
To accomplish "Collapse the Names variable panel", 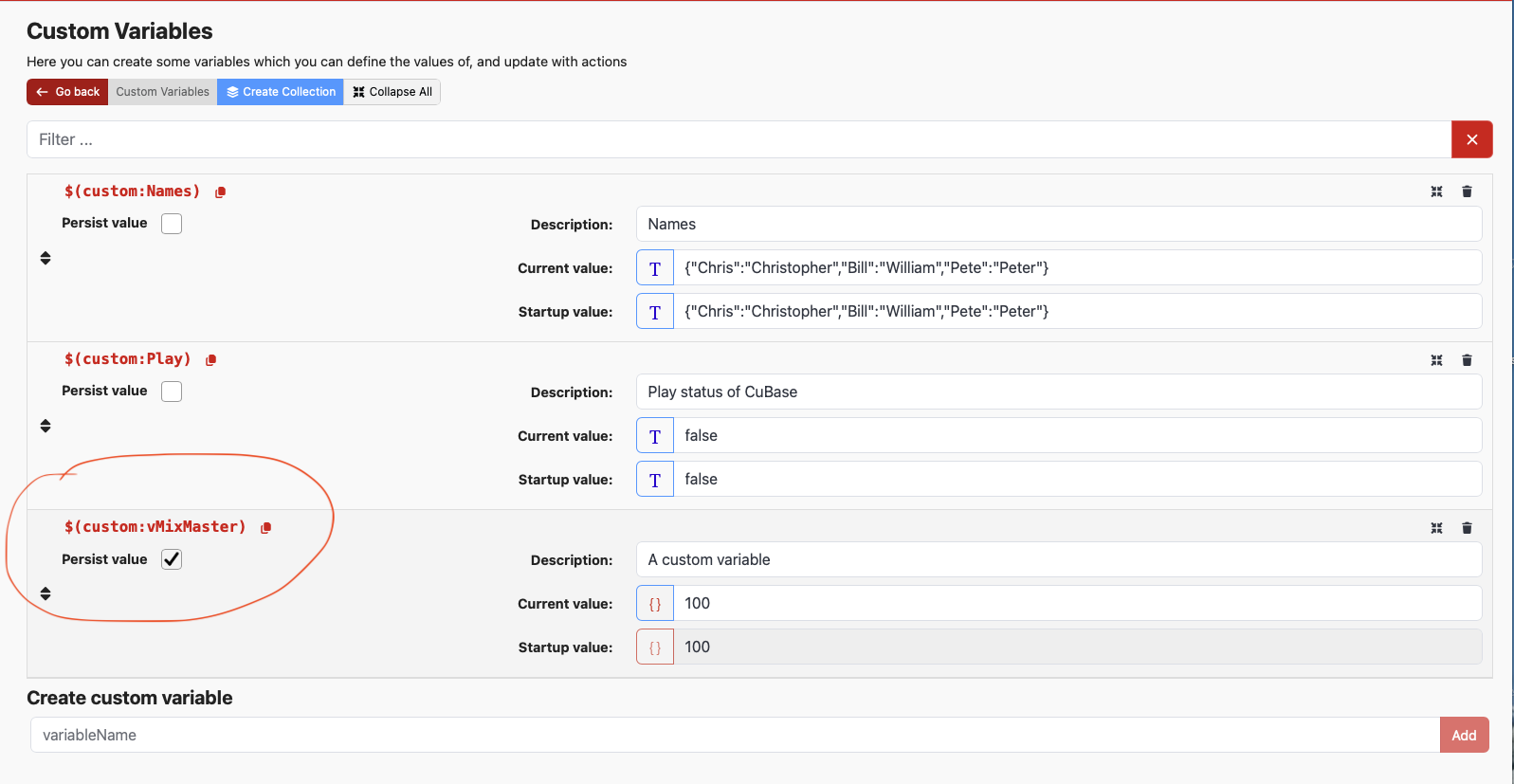I will [x=1436, y=191].
